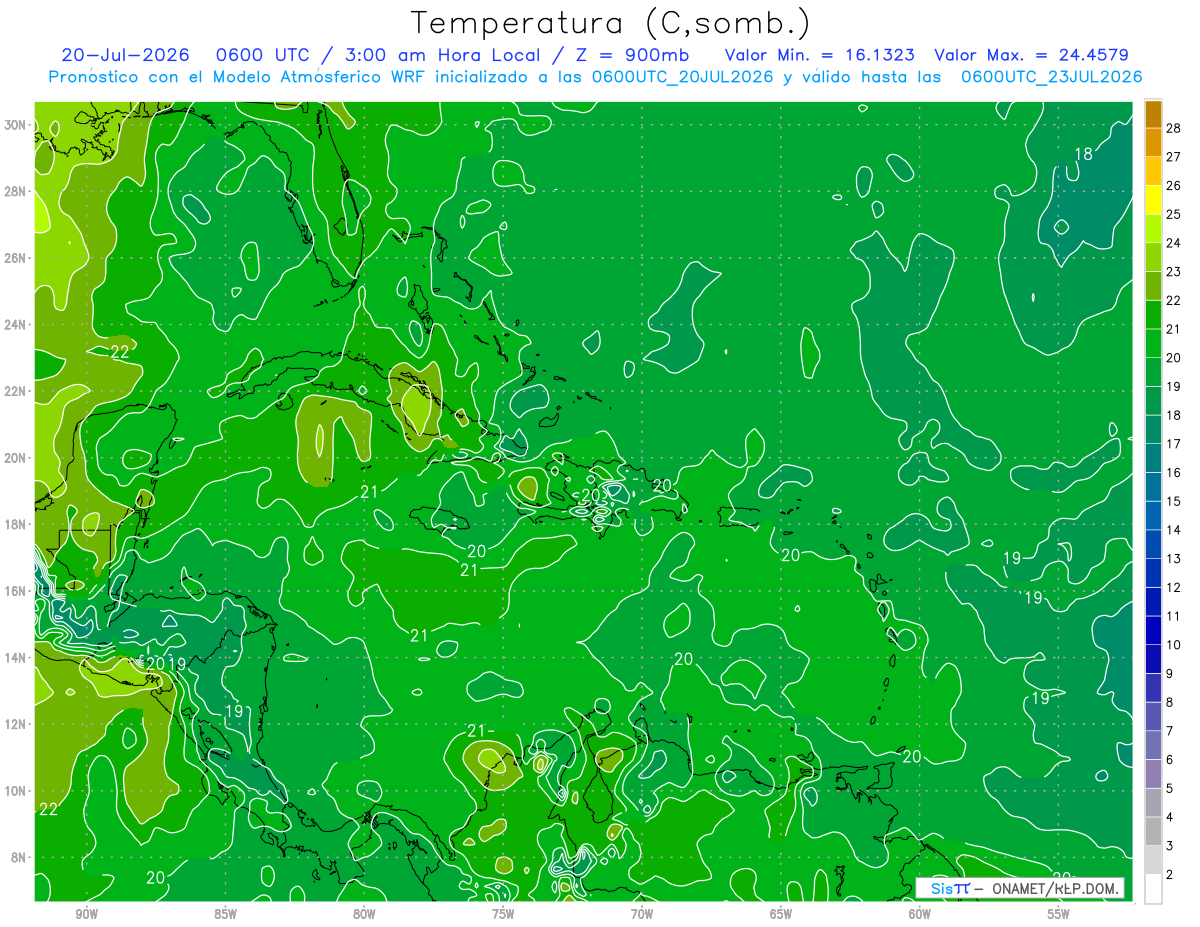This screenshot has height=927, width=1200.
Task: Click the white legend swatch below label 2
Action: [x=1153, y=889]
